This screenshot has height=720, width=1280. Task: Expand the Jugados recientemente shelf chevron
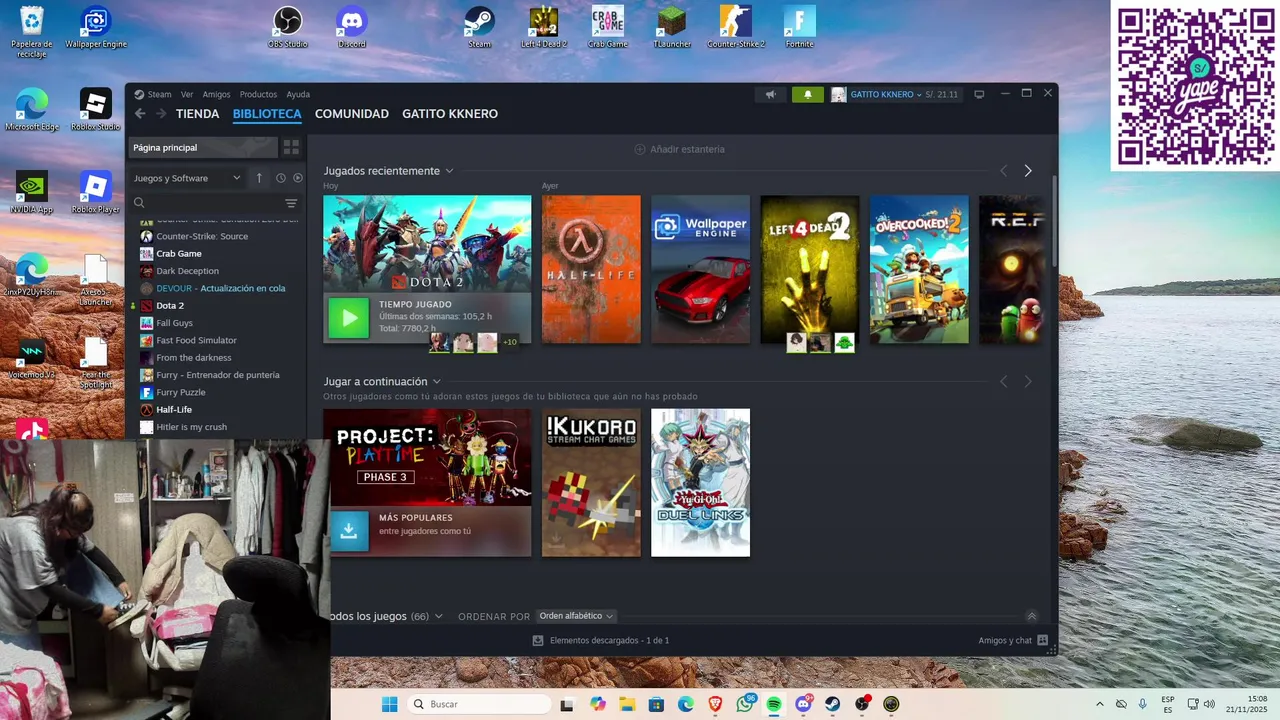coord(449,171)
